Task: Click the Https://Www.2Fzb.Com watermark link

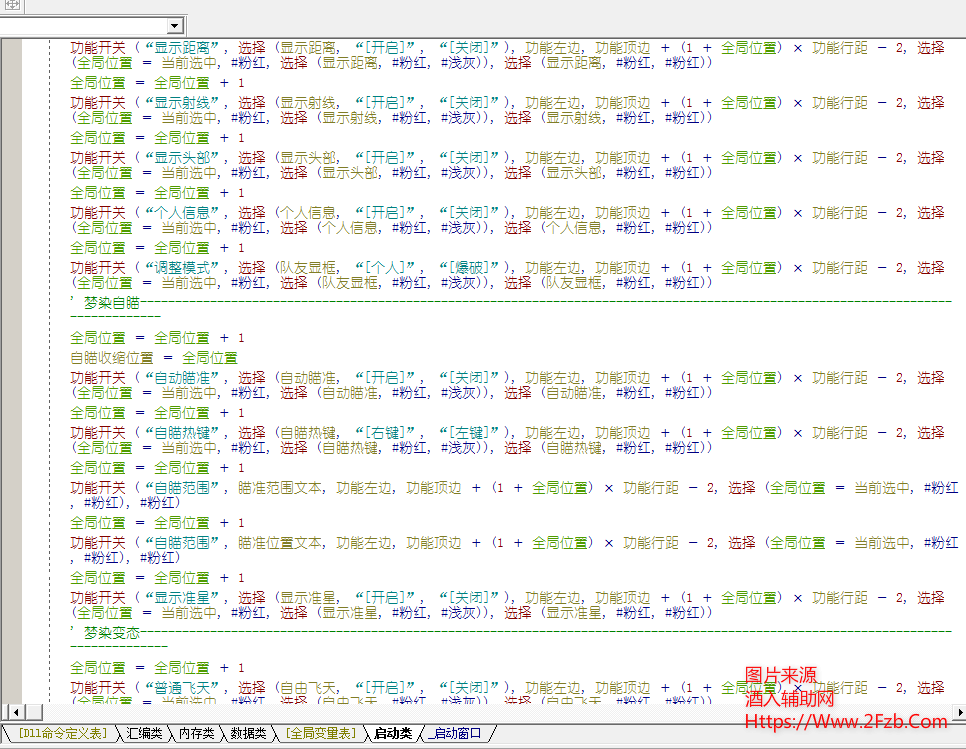Action: (x=846, y=721)
